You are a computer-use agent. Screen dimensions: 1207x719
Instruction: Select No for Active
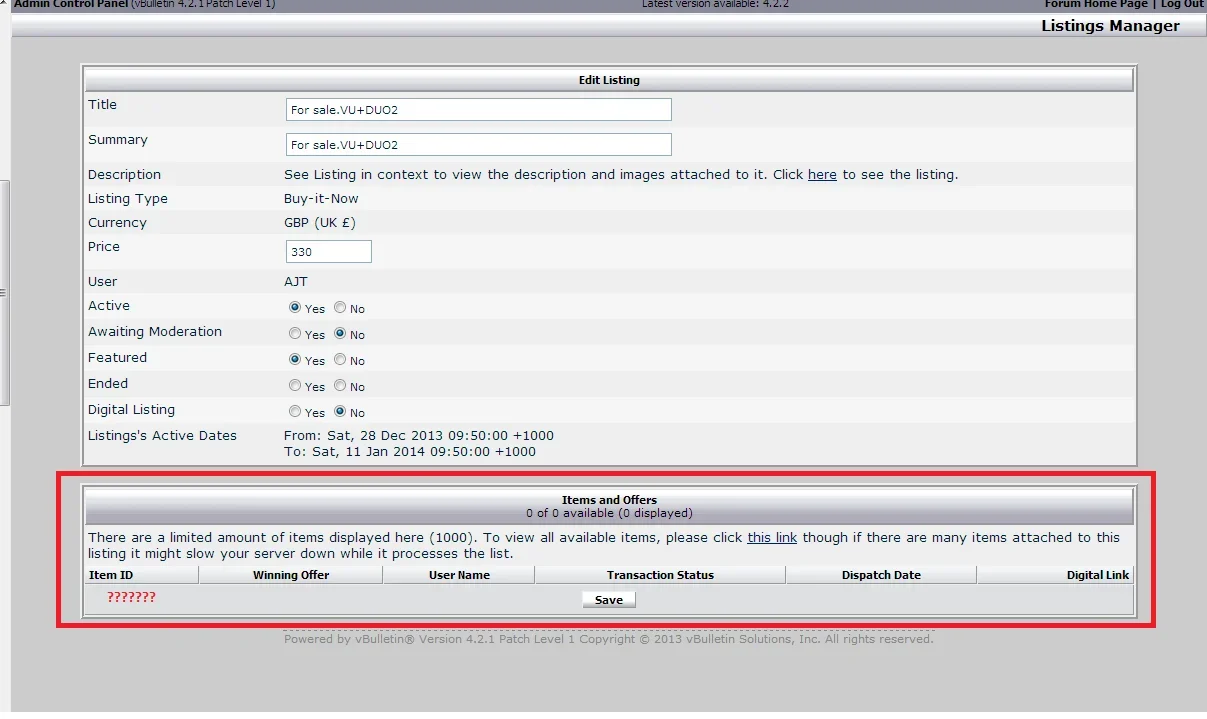pos(340,308)
